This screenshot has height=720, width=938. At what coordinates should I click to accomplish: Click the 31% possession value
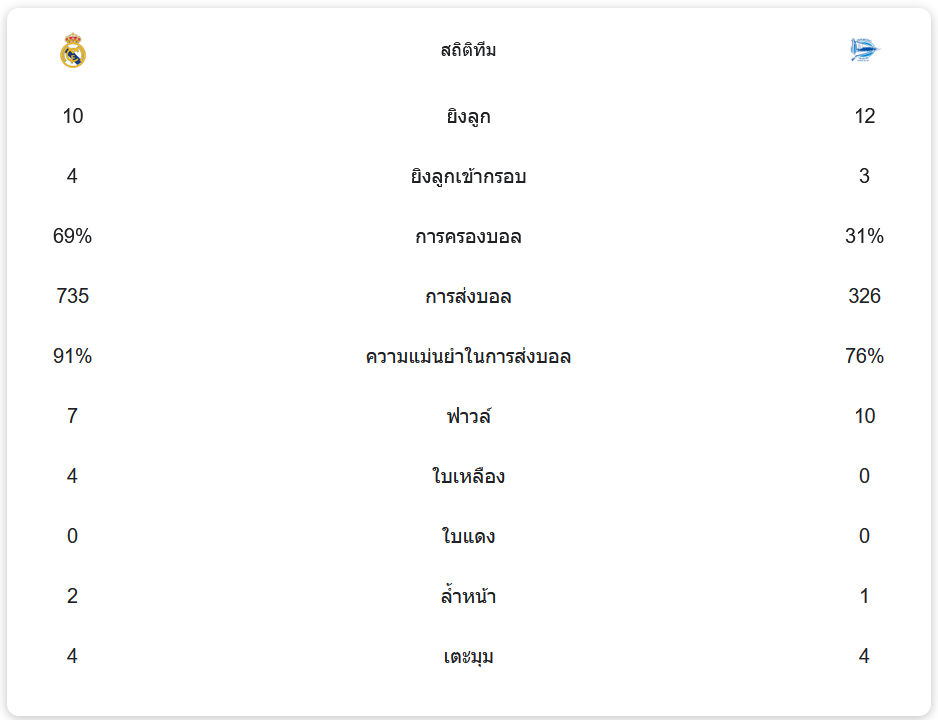(864, 237)
